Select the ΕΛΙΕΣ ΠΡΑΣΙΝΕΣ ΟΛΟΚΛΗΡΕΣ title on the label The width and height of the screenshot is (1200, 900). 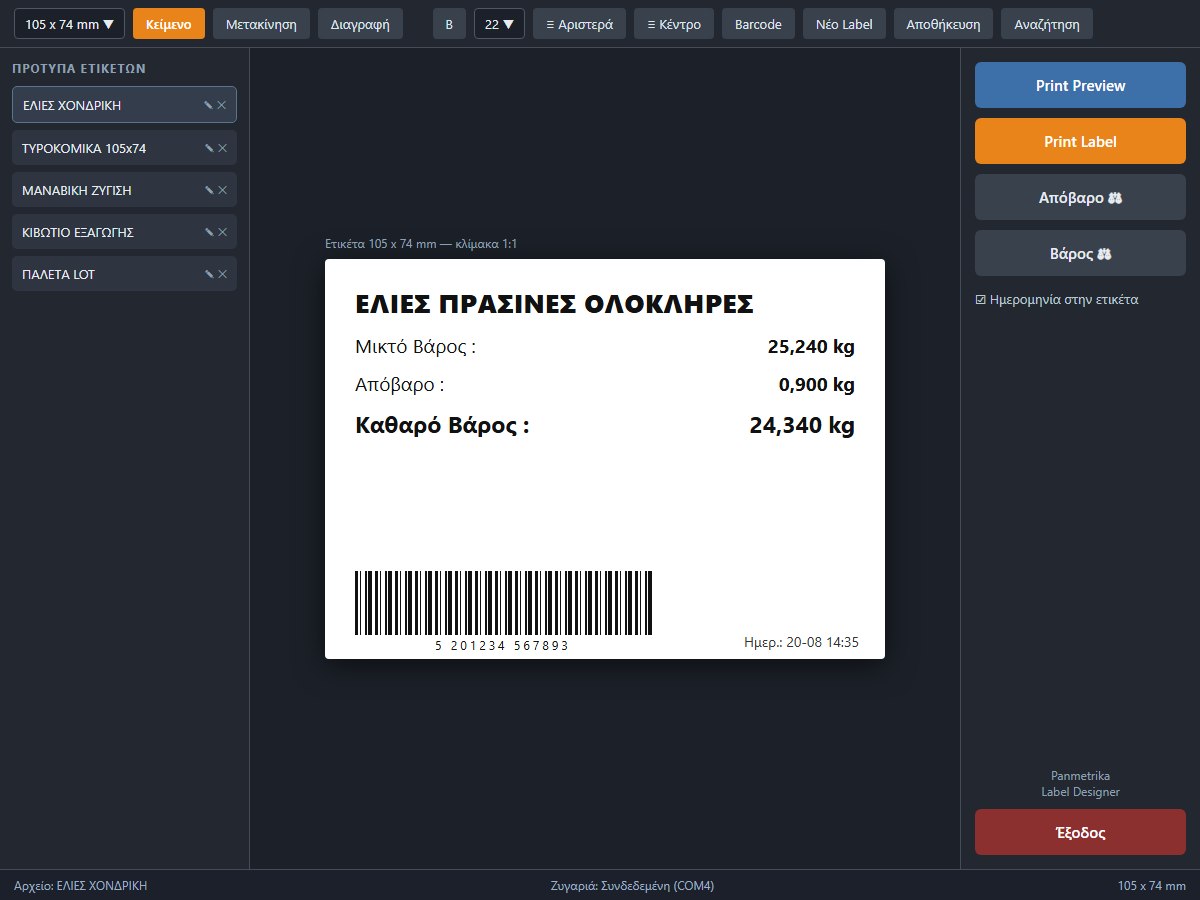point(554,305)
